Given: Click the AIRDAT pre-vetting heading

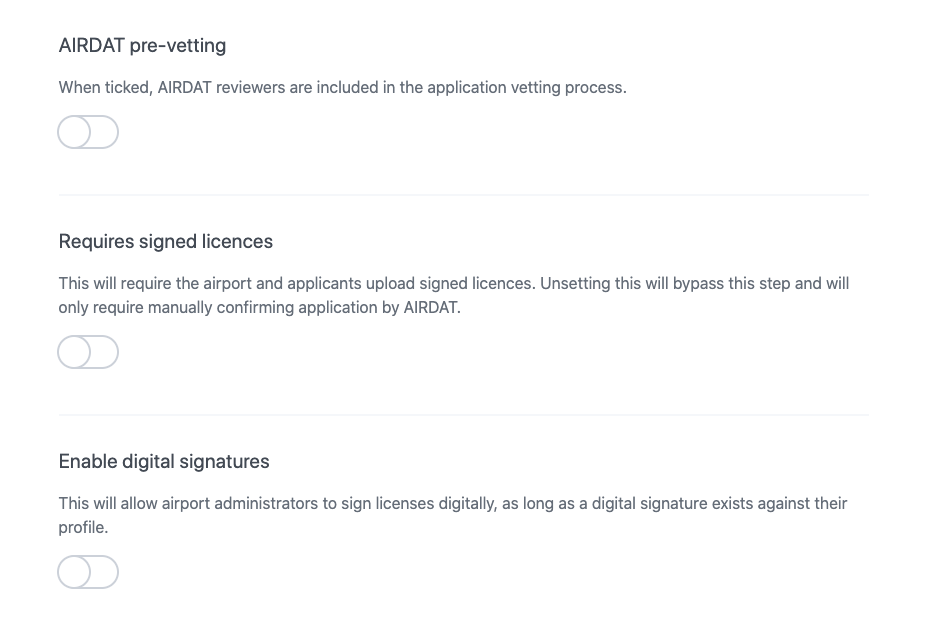Looking at the screenshot, I should coord(142,45).
